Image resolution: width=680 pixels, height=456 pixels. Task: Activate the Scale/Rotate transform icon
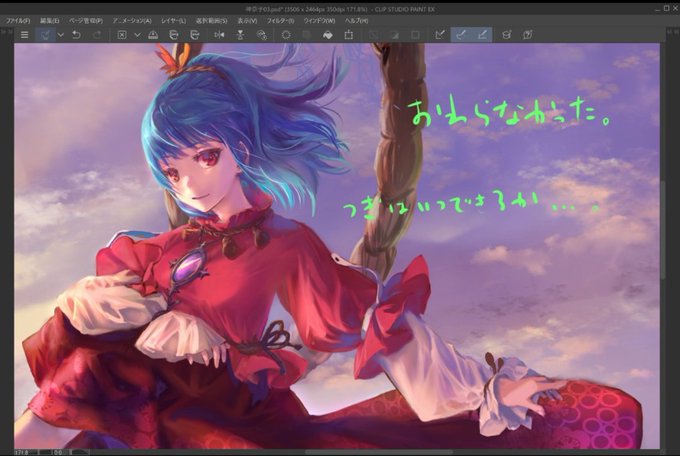pyautogui.click(x=349, y=35)
